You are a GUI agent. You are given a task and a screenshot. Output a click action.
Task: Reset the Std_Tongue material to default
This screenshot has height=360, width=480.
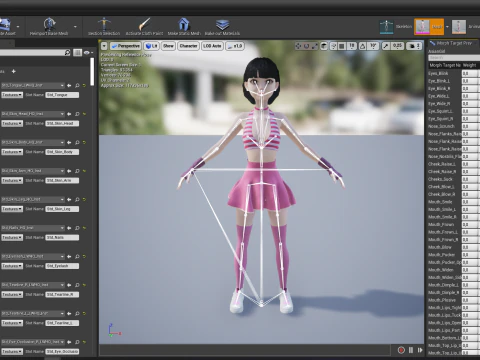pos(84,86)
